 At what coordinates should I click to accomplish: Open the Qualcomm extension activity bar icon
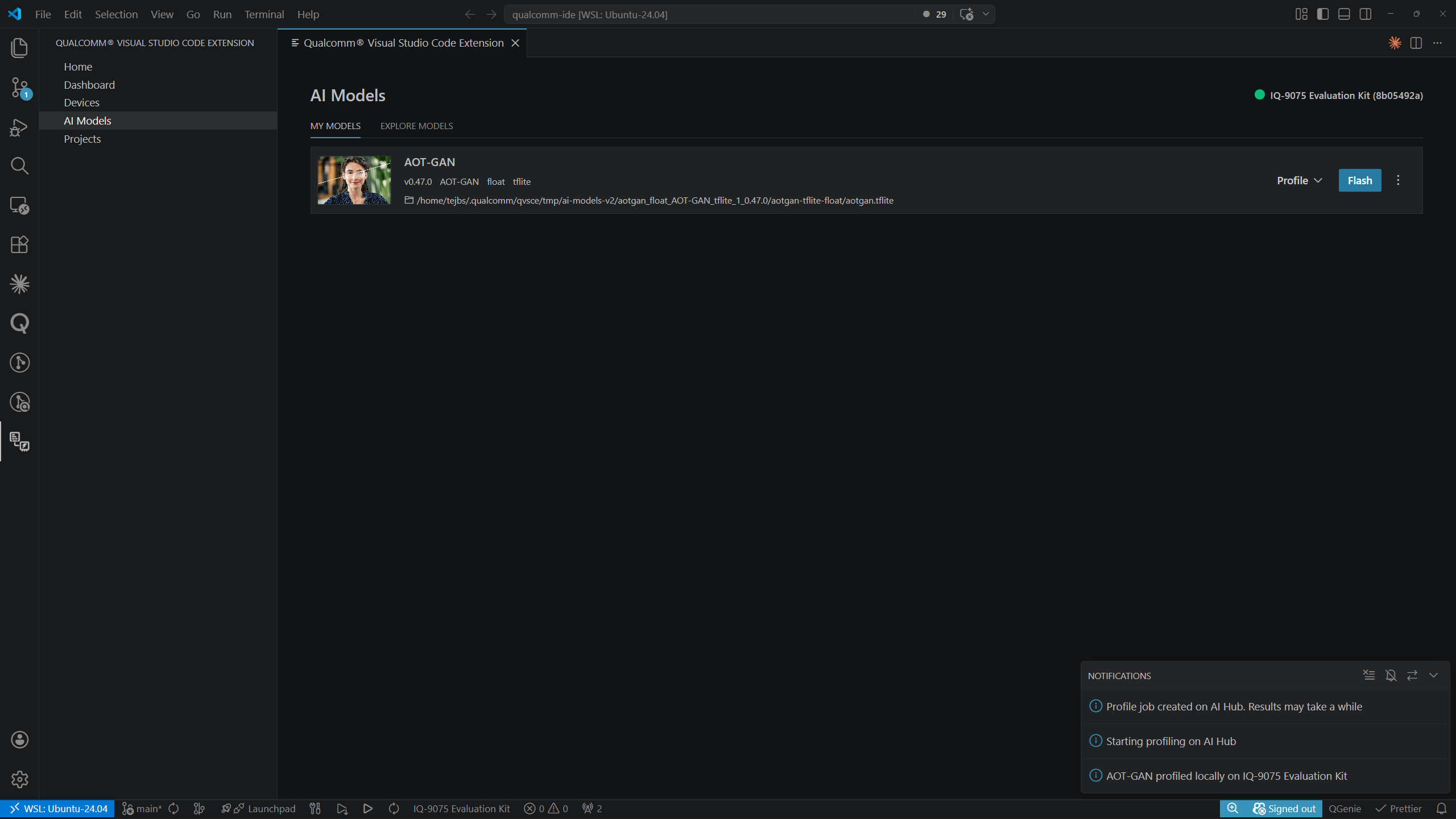[19, 441]
